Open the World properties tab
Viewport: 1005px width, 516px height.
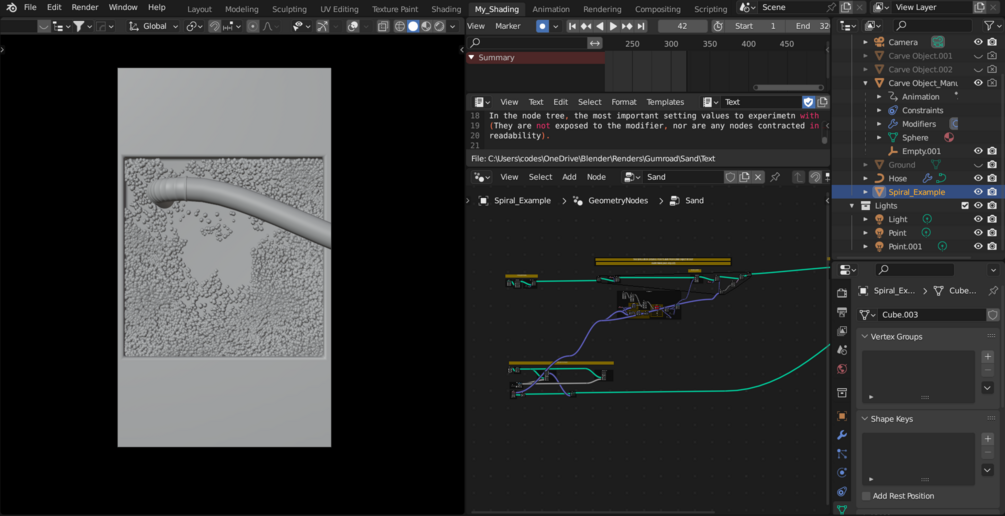coord(842,369)
